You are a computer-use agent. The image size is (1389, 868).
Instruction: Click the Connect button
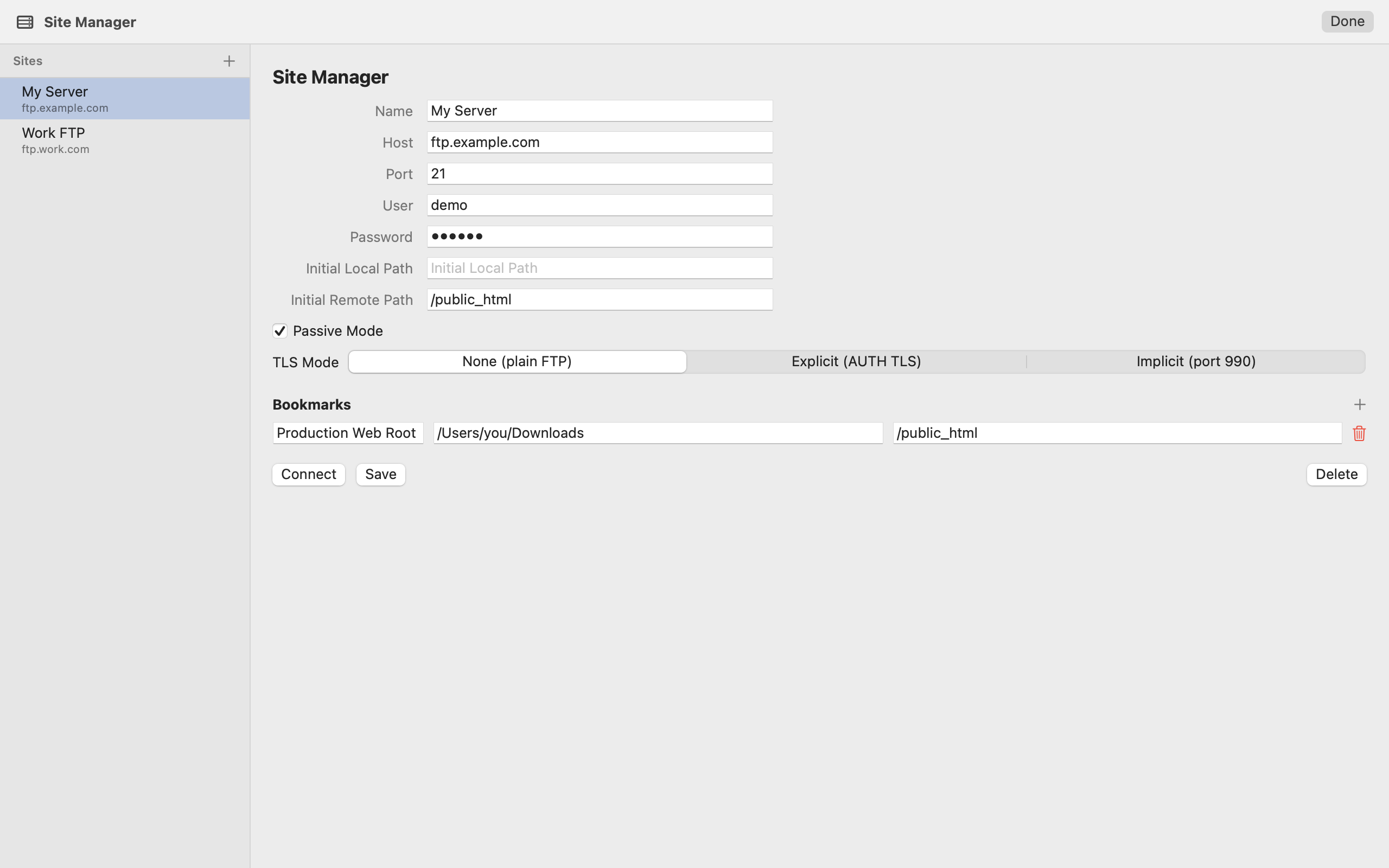tap(309, 474)
